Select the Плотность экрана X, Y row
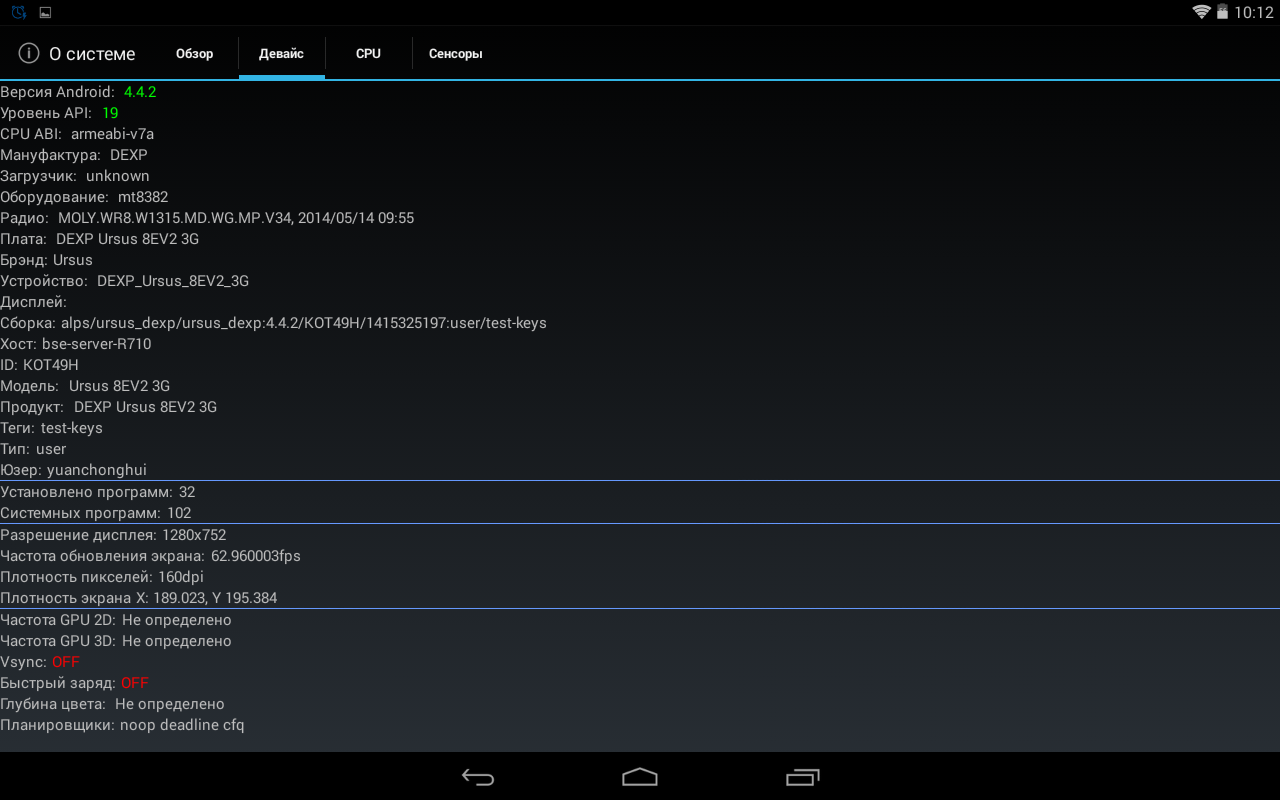Viewport: 1280px width, 800px height. pos(640,598)
